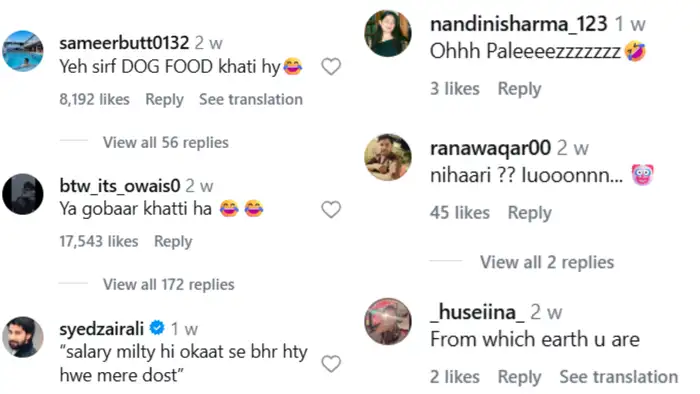View 45 likes on ranawaqar00's comment
Screen dimensions: 700x394
point(459,213)
